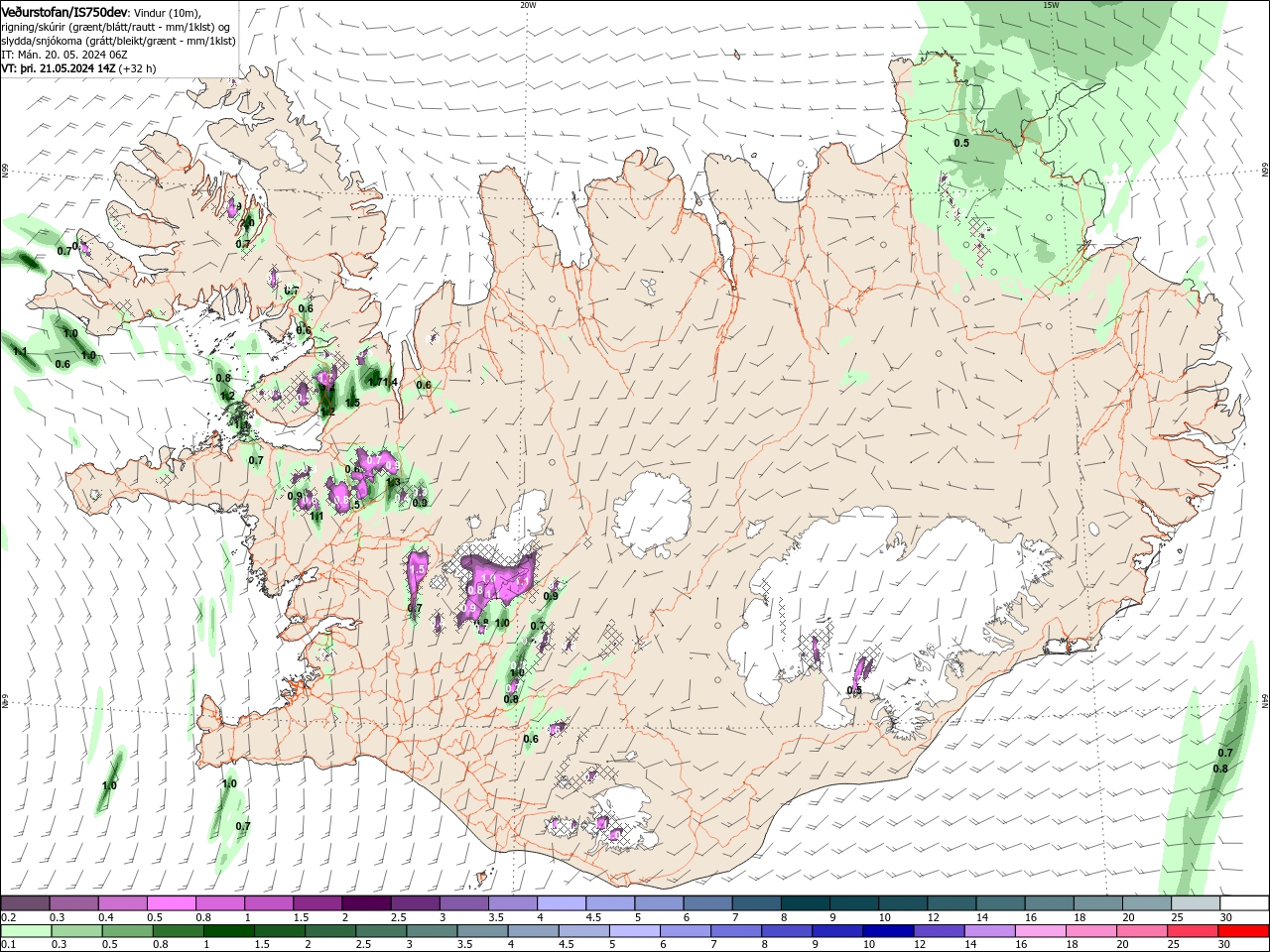Select pale green rain swatch for 0.1
This screenshot has height=952, width=1270.
click(x=26, y=931)
